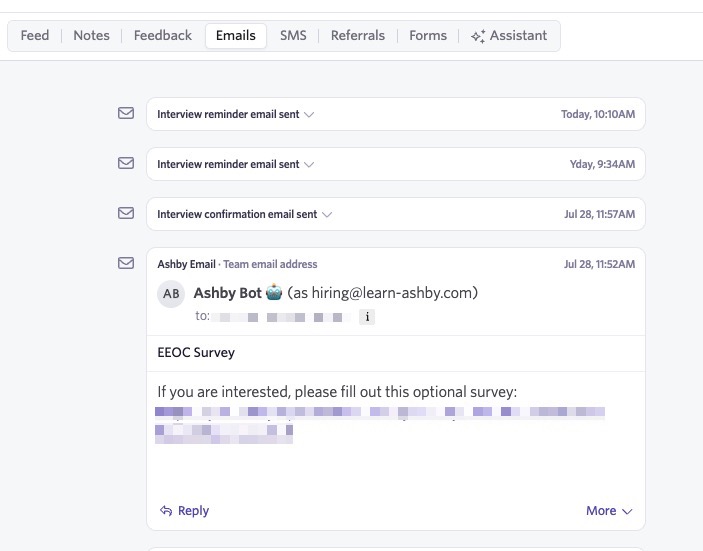This screenshot has height=551, width=703.
Task: Expand Today's interview reminder email chevron
Action: [x=309, y=114]
